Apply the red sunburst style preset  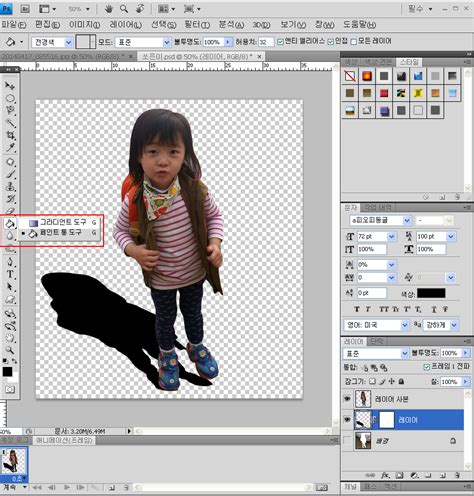coord(367,76)
